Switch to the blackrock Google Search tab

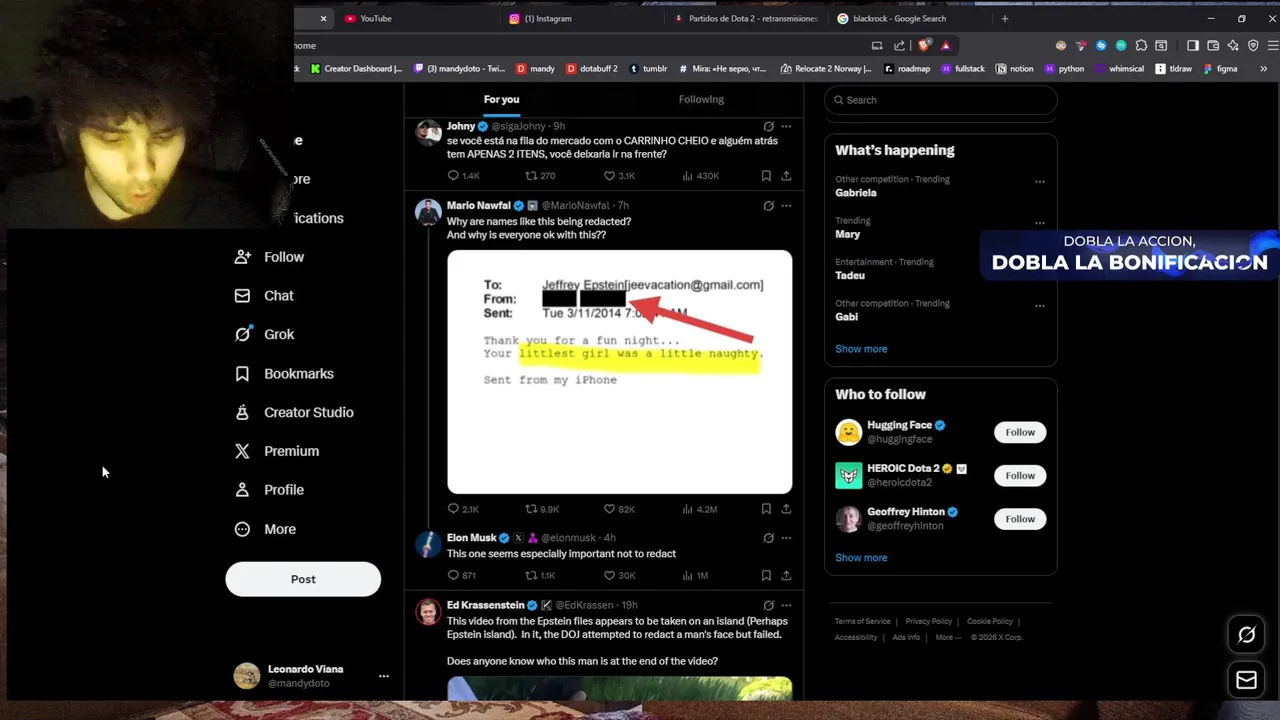(x=906, y=18)
